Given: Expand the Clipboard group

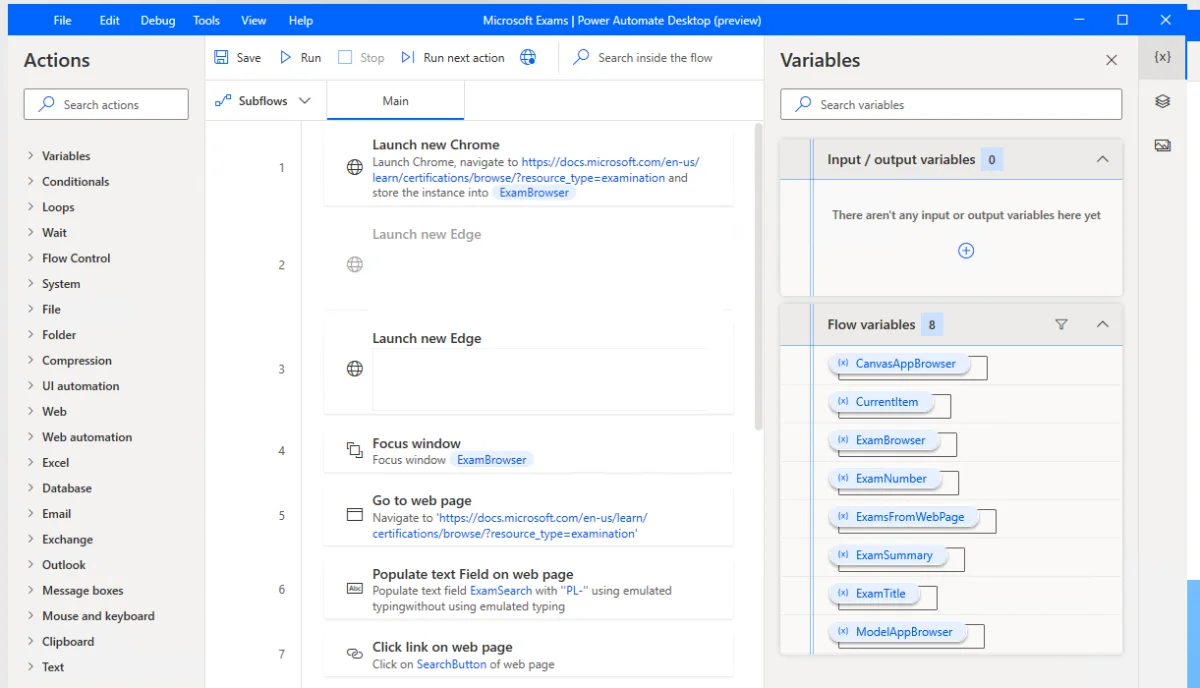Looking at the screenshot, I should [30, 642].
